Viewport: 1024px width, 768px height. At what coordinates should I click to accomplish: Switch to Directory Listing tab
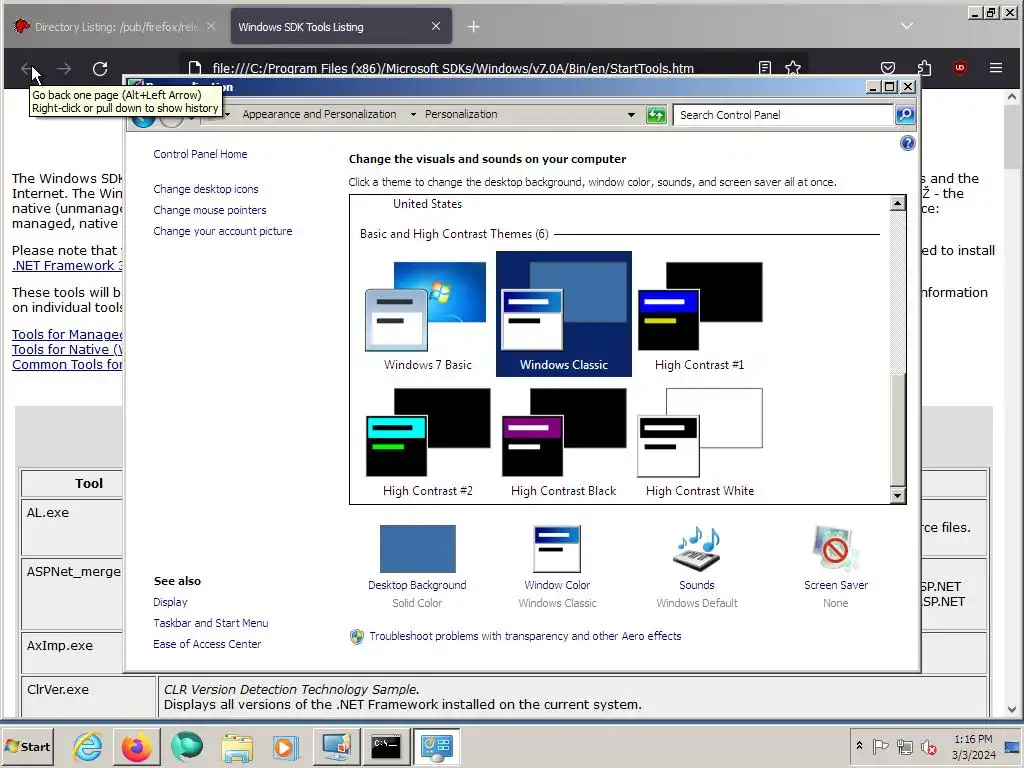115,27
